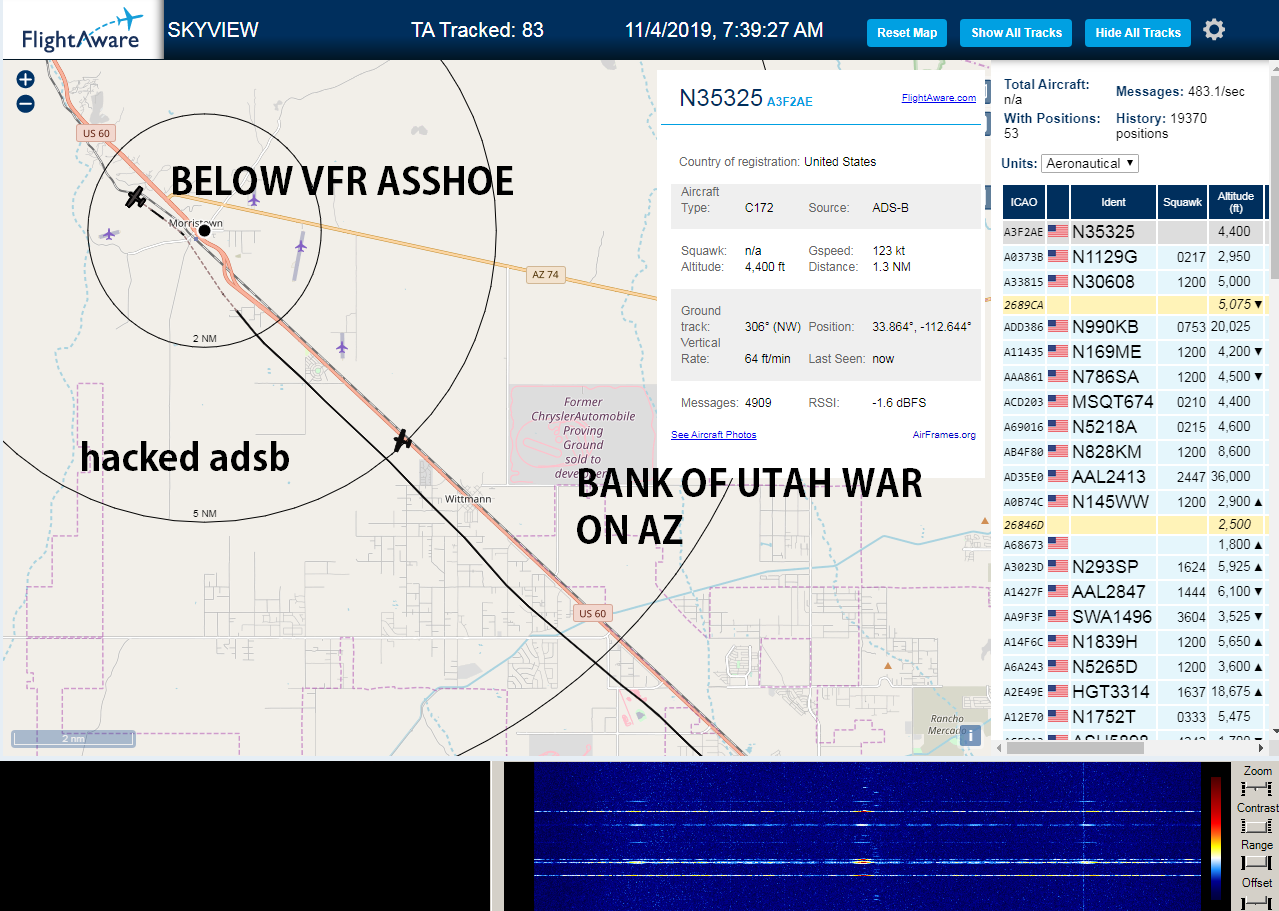Sort table by Squawk column header
Screen dimensions: 1279x911
[x=1182, y=202]
